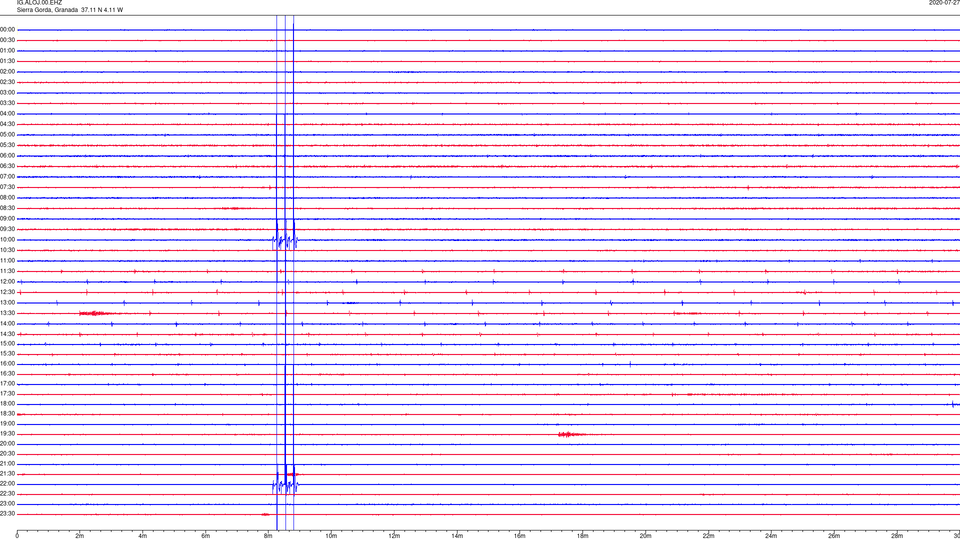Pick the 07:30 trace label

[7, 187]
